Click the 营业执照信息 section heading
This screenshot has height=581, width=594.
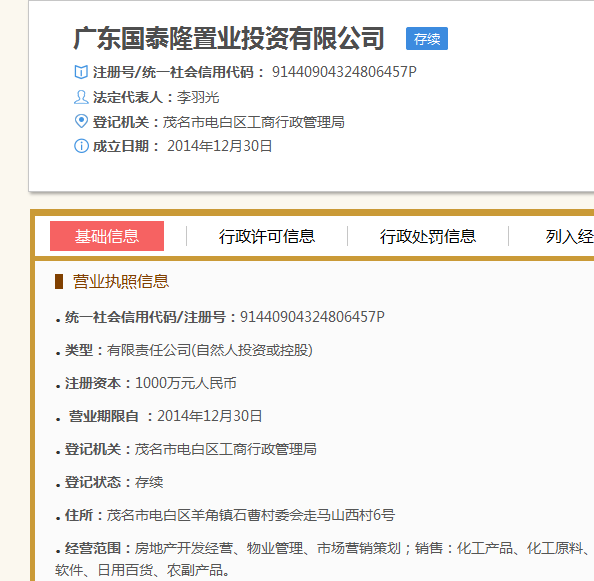[121, 282]
